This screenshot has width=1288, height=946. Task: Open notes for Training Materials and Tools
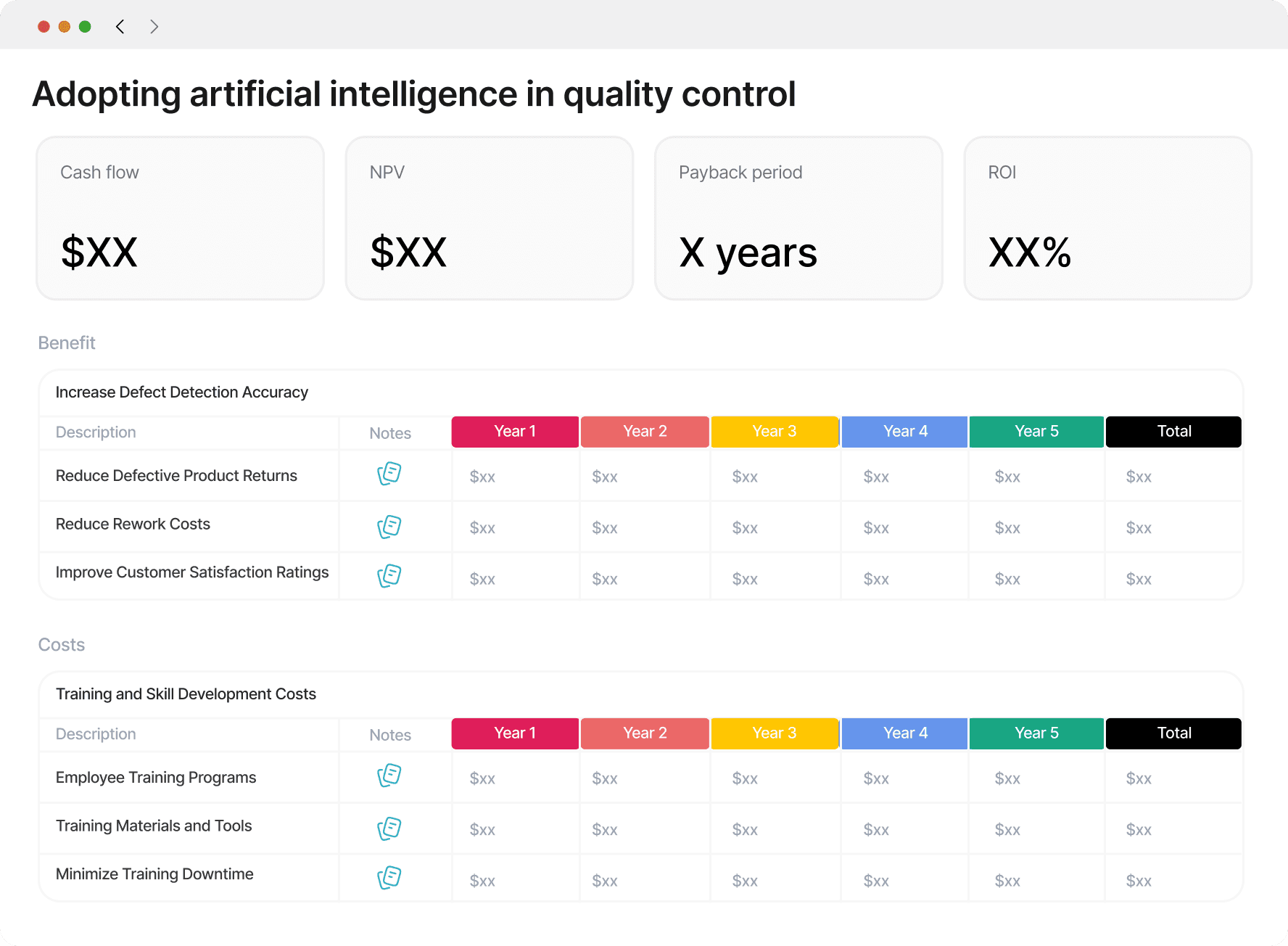click(x=389, y=828)
